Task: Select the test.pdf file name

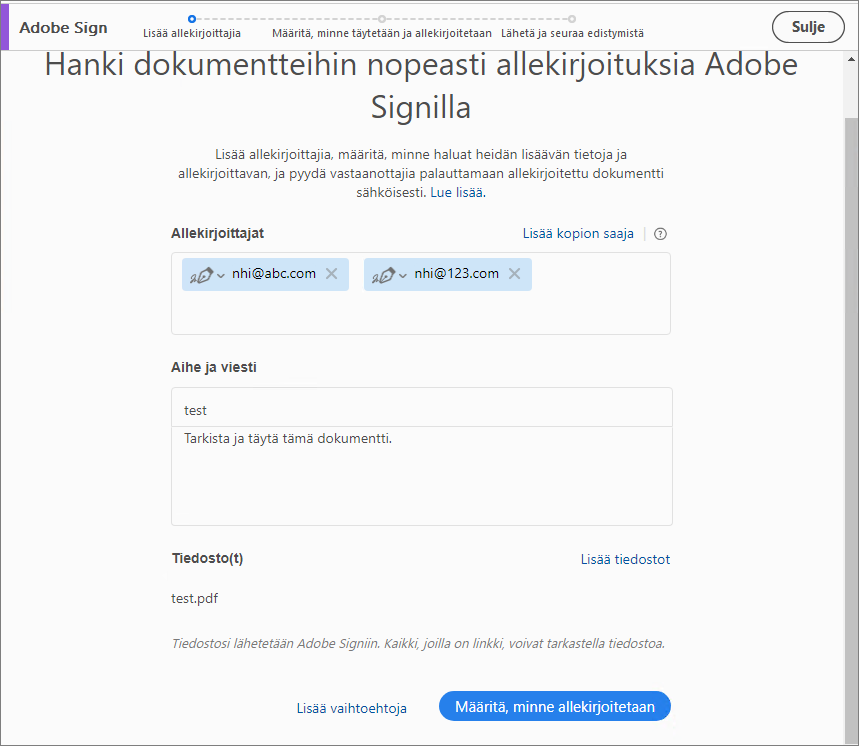Action: [x=195, y=598]
